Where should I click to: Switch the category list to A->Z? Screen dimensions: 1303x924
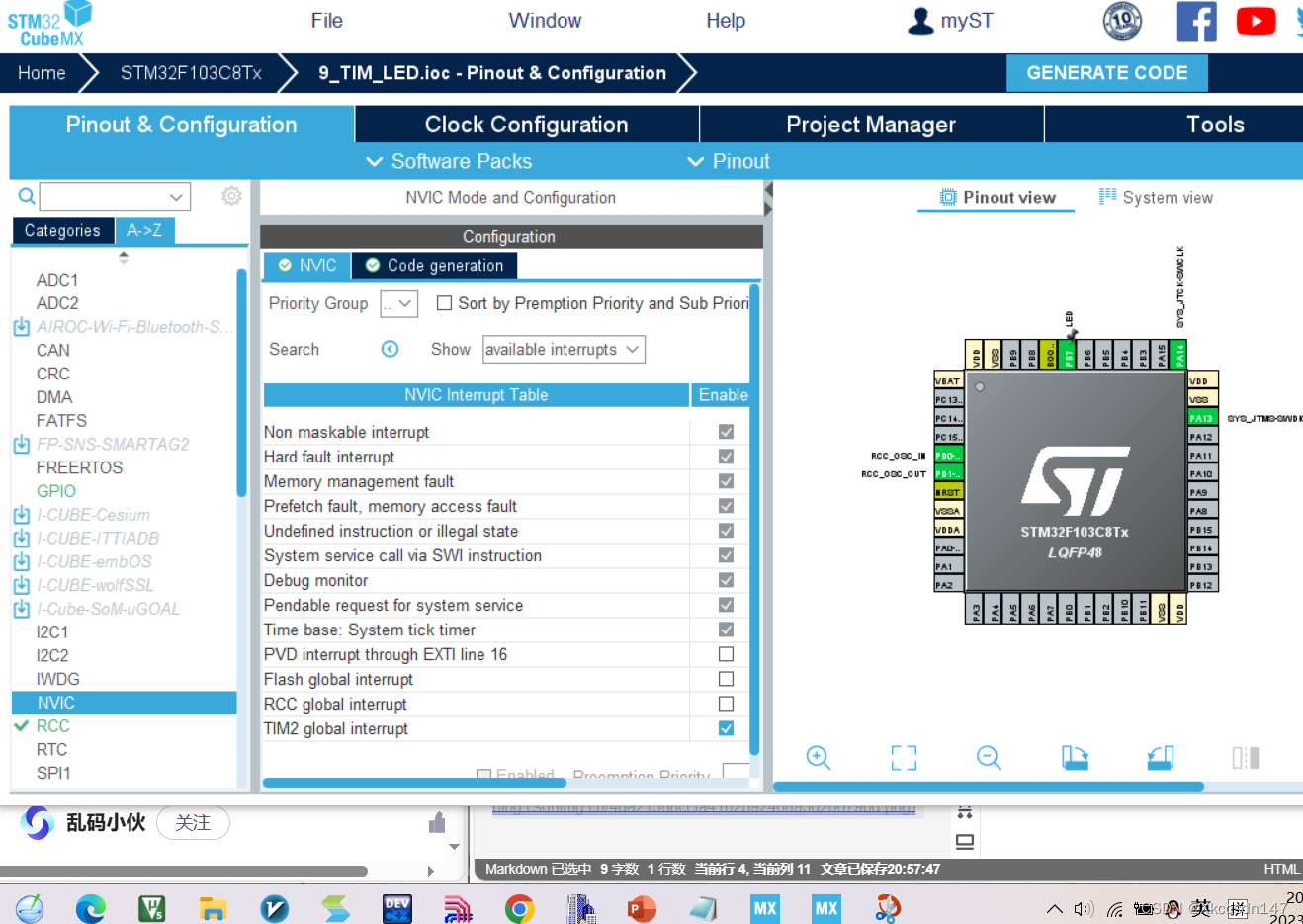144,230
